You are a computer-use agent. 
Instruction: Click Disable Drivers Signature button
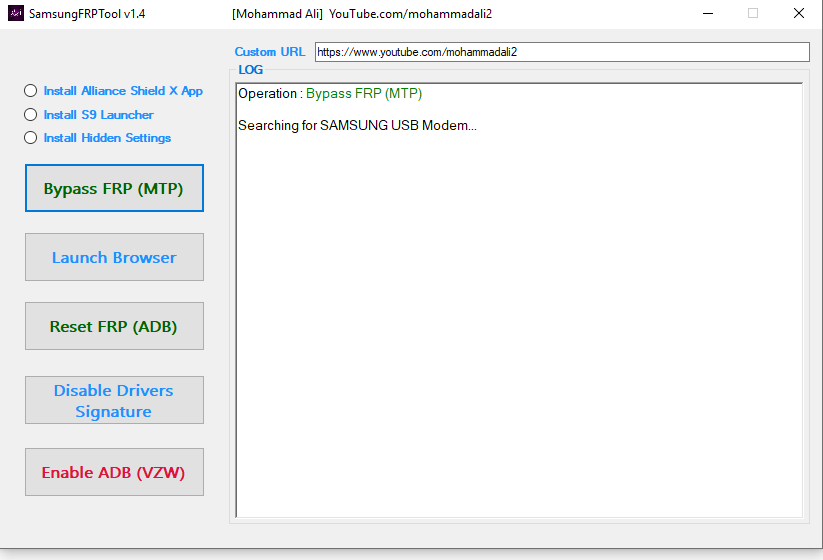(114, 400)
